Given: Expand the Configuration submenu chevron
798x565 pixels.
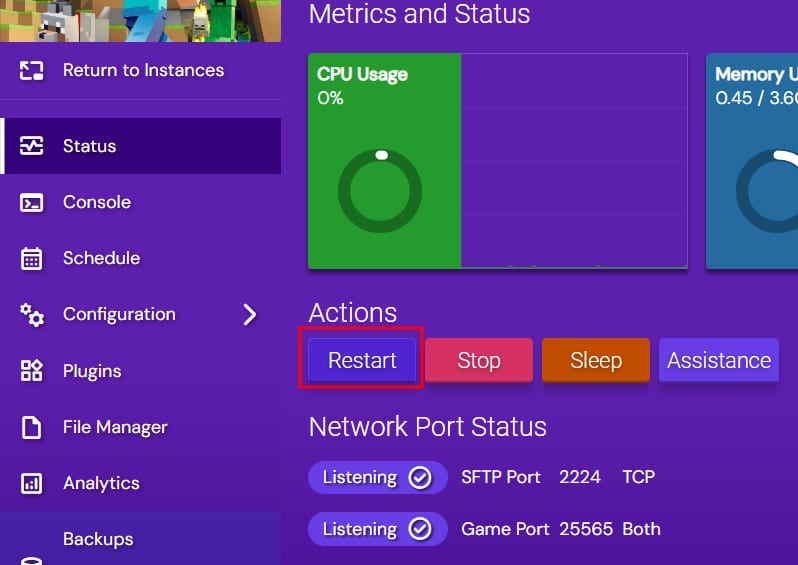Looking at the screenshot, I should [x=250, y=315].
